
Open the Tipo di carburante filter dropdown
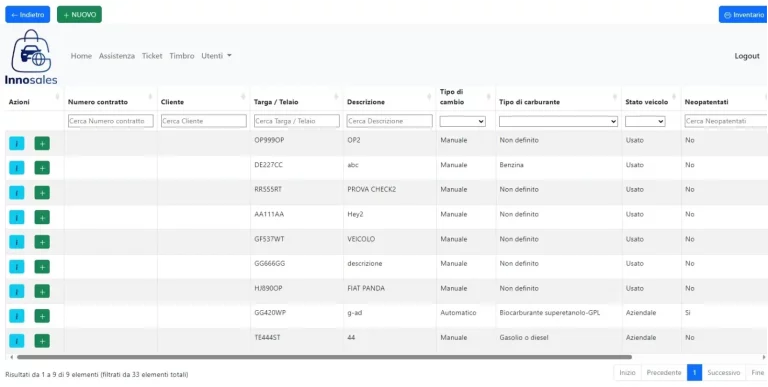coord(558,121)
